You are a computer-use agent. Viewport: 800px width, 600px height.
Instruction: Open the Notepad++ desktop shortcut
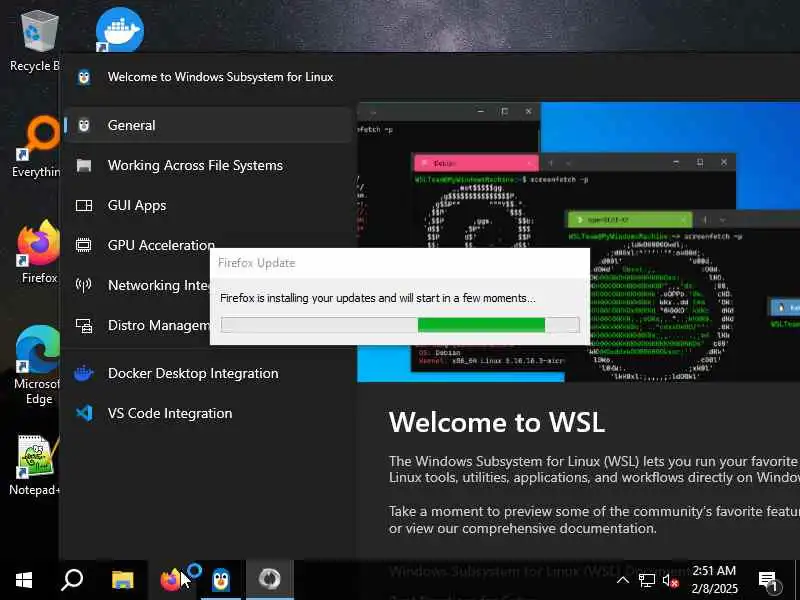click(x=36, y=465)
